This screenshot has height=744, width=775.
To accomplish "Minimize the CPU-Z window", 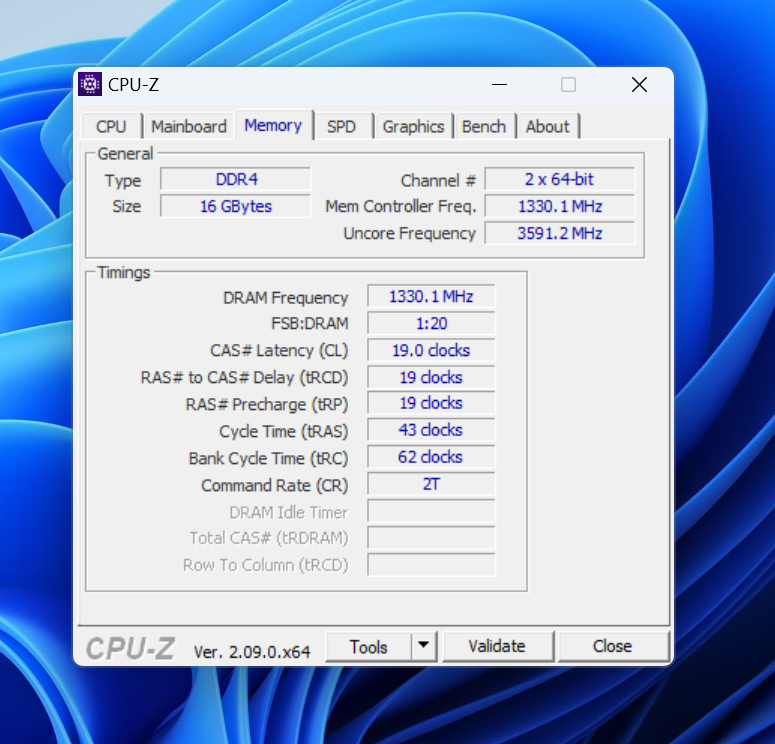I will (500, 85).
